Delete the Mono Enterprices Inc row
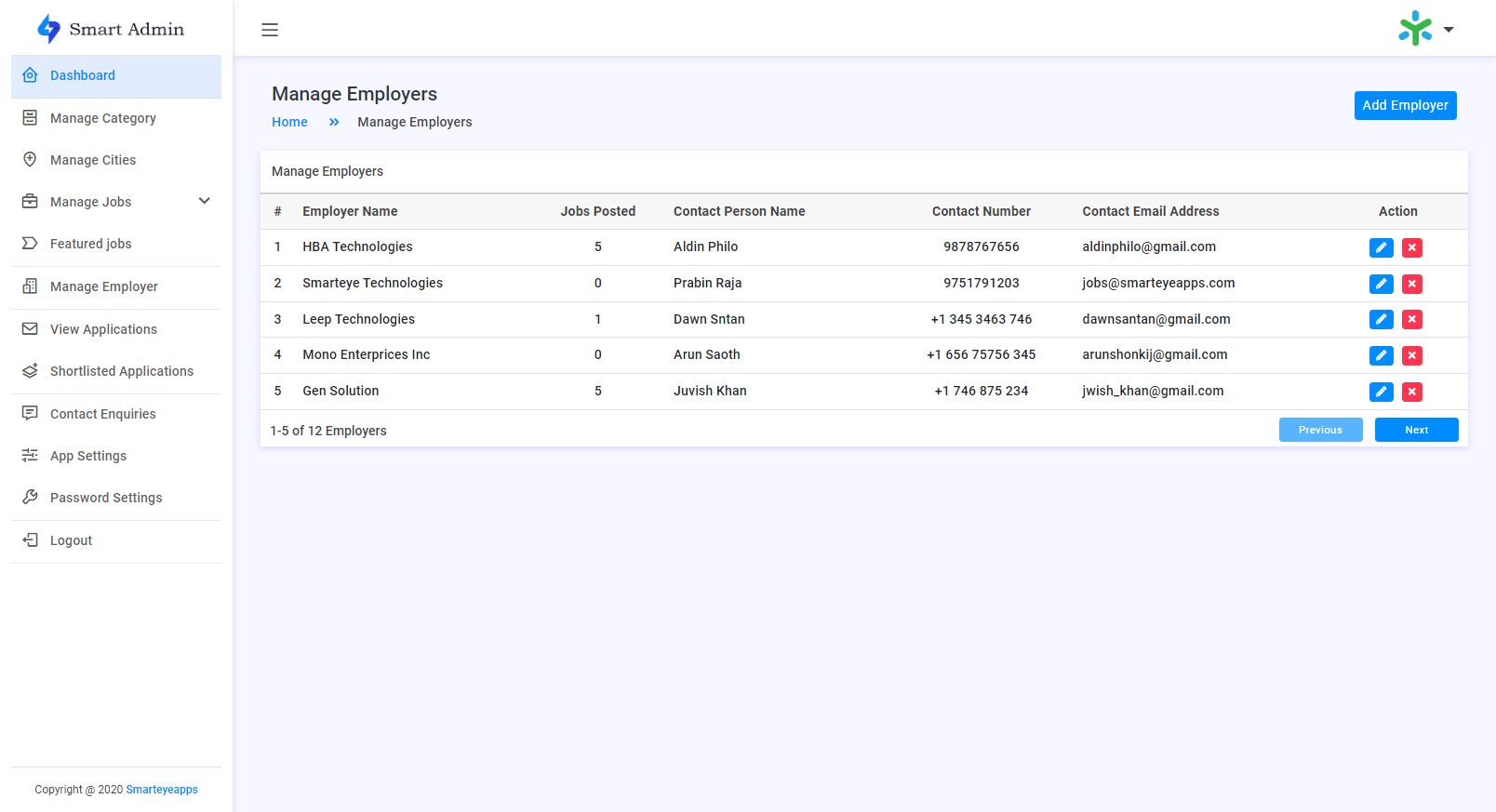The image size is (1496, 812). tap(1411, 355)
